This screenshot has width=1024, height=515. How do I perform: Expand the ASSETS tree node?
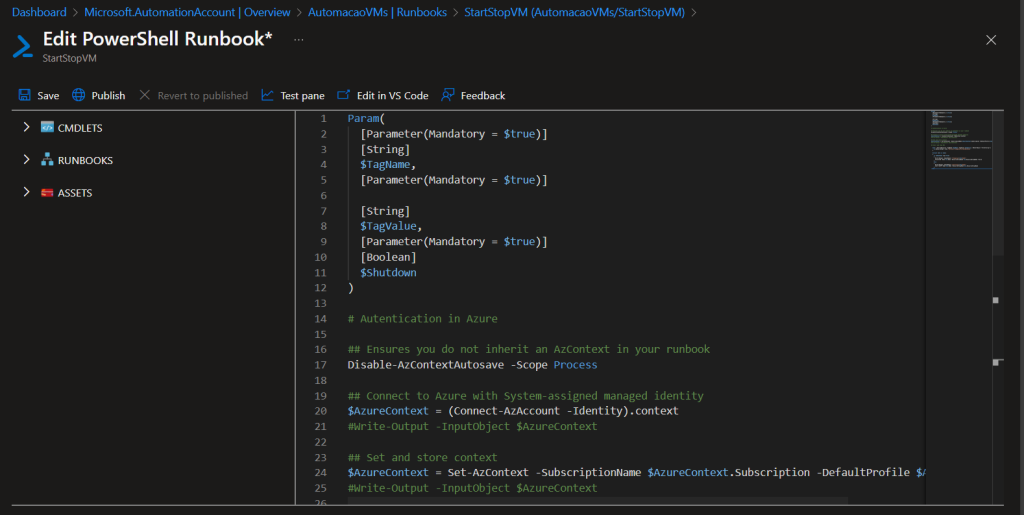pyautogui.click(x=26, y=193)
